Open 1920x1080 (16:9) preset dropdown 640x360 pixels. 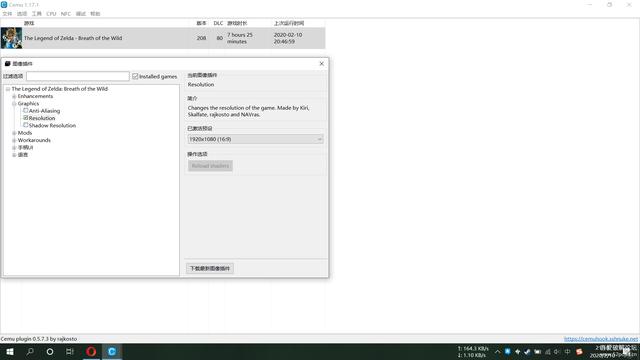pyautogui.click(x=256, y=139)
